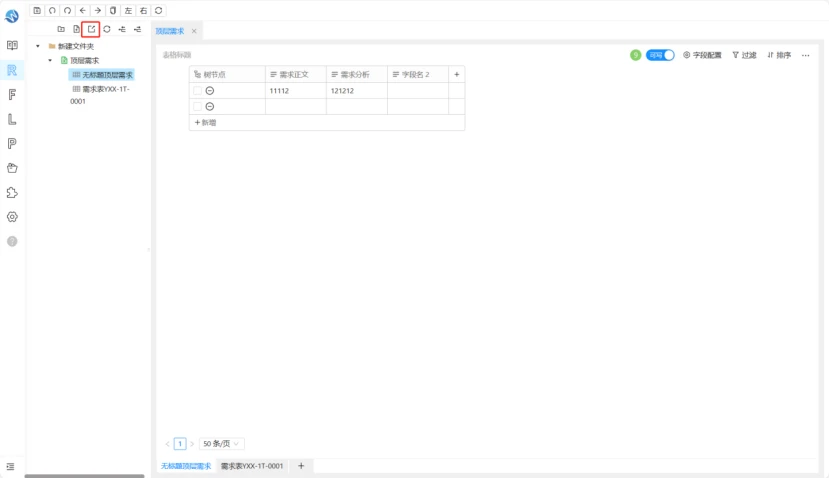Open the P module in sidebar

[12, 143]
